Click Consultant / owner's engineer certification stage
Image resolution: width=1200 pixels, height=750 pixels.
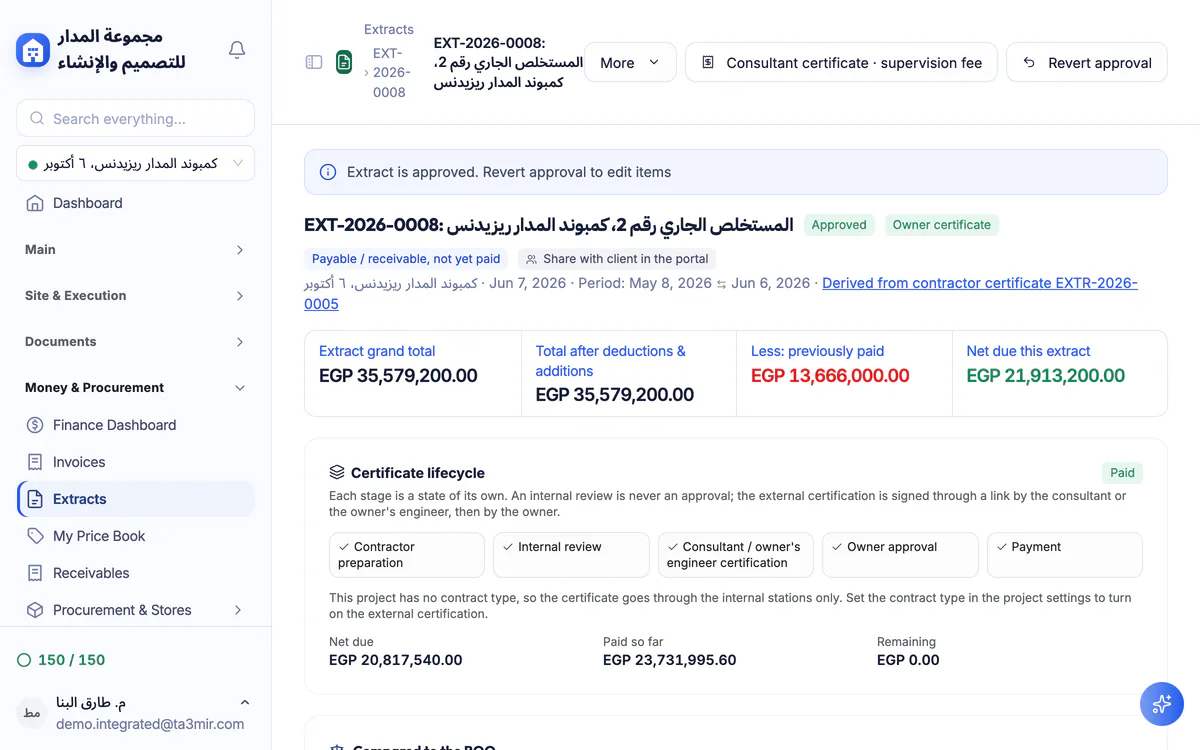(736, 555)
